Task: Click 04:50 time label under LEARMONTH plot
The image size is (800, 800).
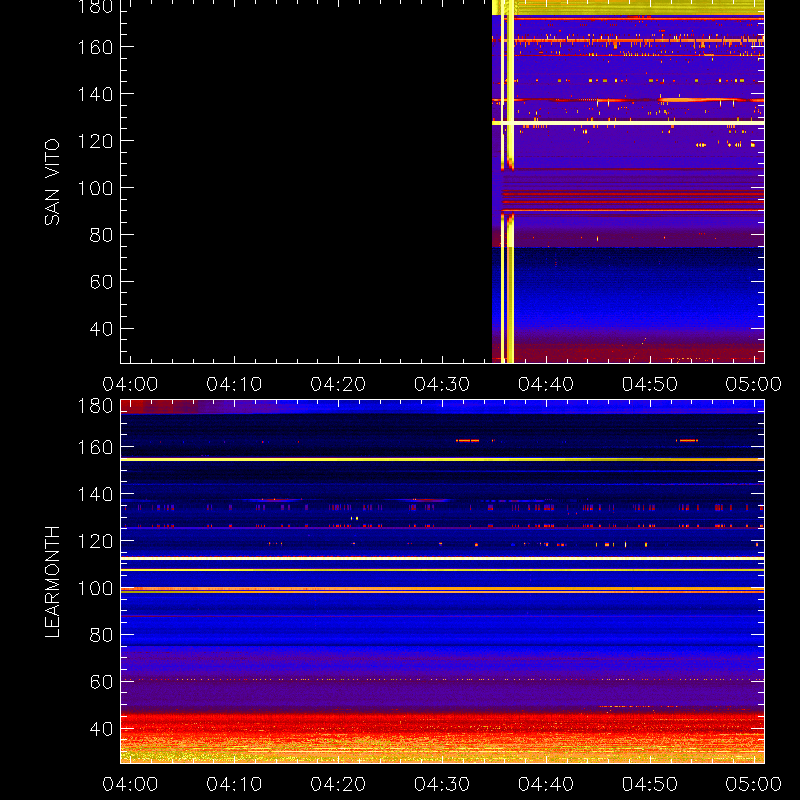Action: click(649, 784)
